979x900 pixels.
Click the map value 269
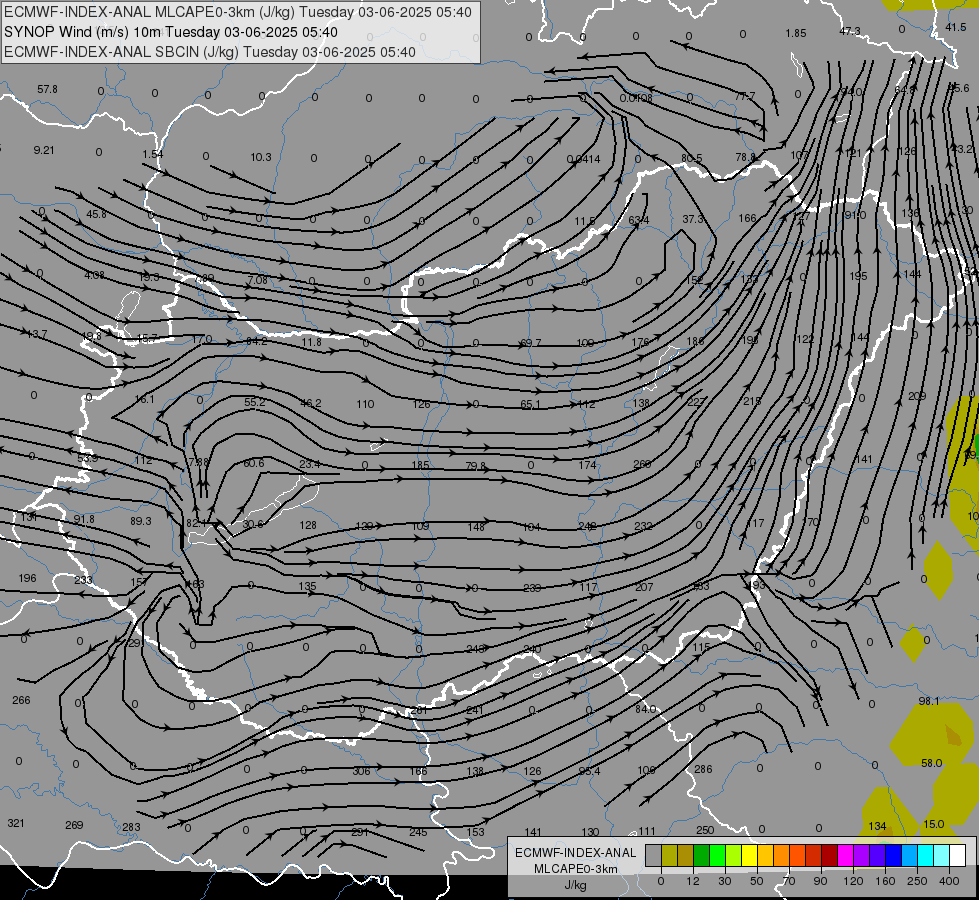[x=74, y=825]
